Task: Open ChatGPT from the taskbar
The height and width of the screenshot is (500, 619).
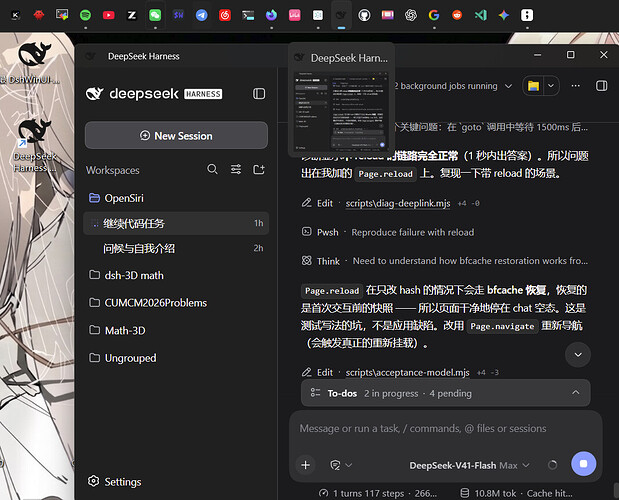Action: point(411,15)
